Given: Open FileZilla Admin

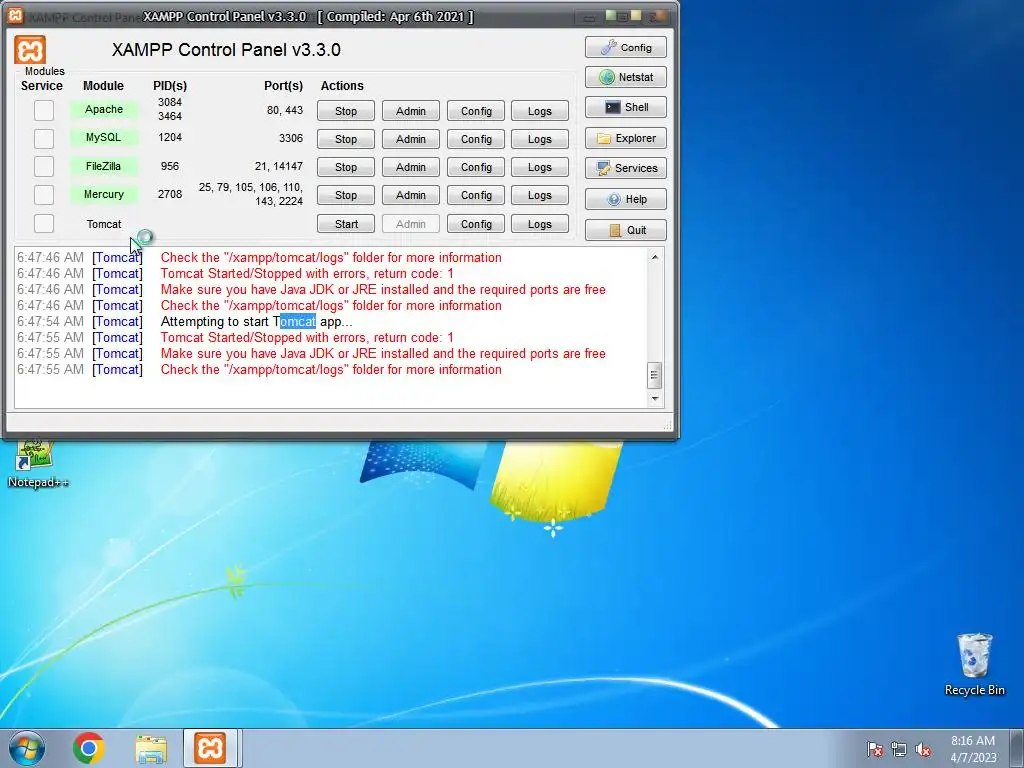Looking at the screenshot, I should click(x=411, y=167).
